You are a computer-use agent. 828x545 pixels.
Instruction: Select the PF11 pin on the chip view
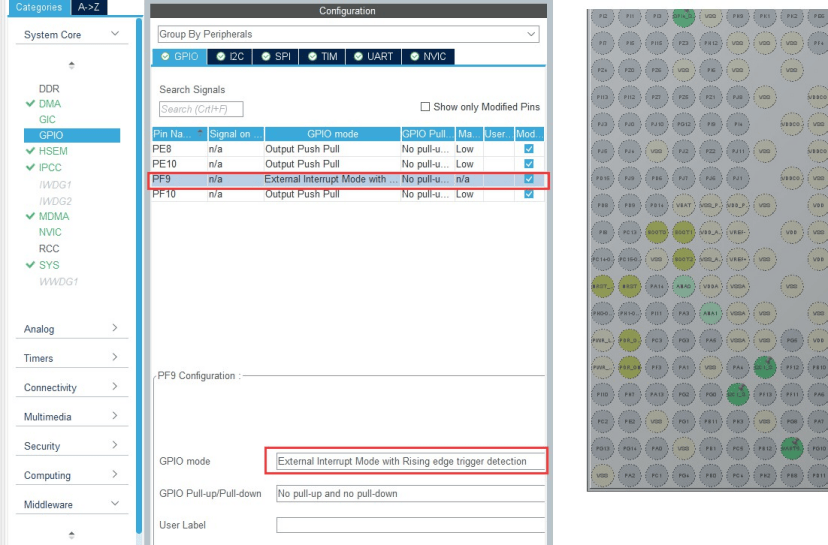coord(792,394)
